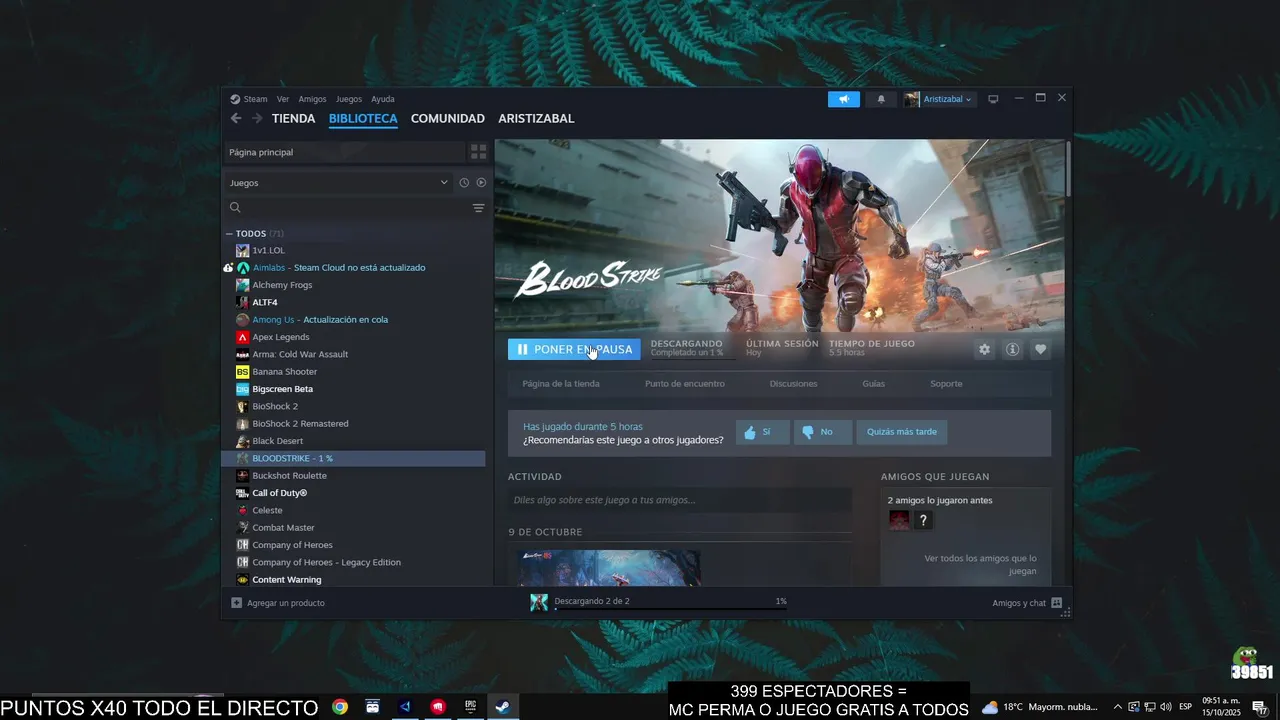Go back with the left arrow
The image size is (1280, 720).
point(236,118)
